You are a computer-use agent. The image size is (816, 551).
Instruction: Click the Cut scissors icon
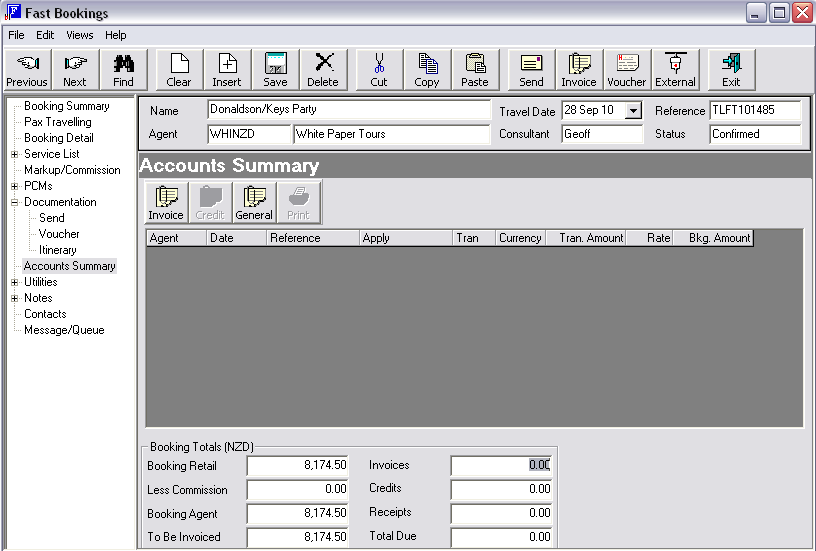[379, 63]
